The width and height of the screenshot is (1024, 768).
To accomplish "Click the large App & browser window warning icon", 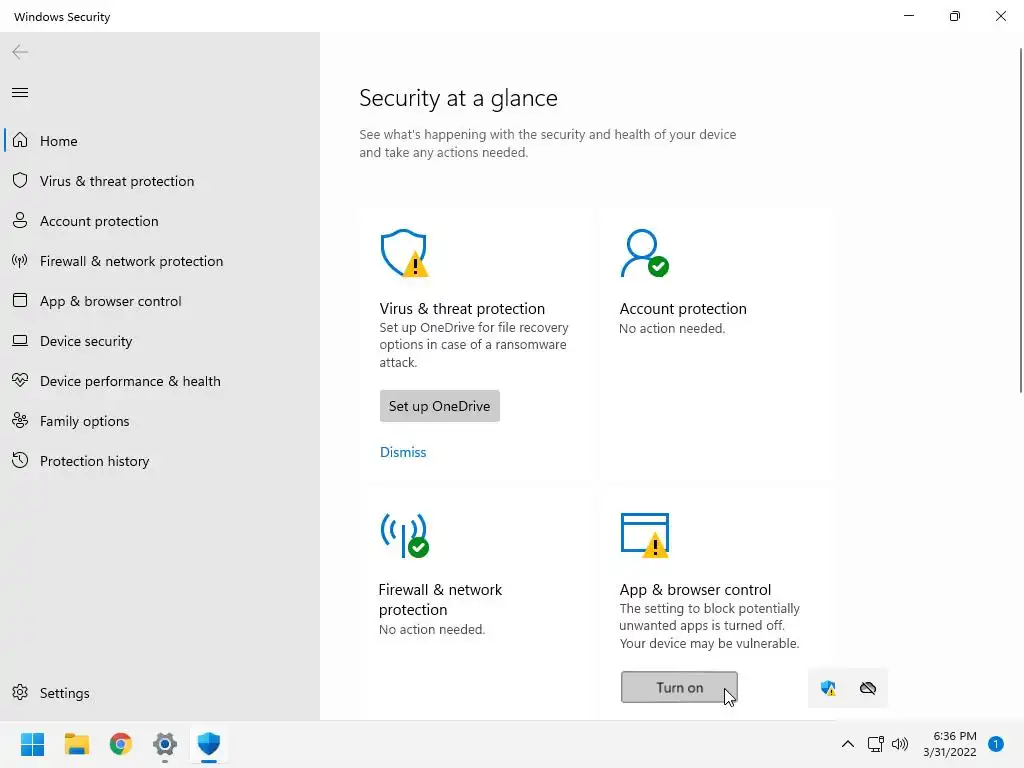I will coord(645,535).
